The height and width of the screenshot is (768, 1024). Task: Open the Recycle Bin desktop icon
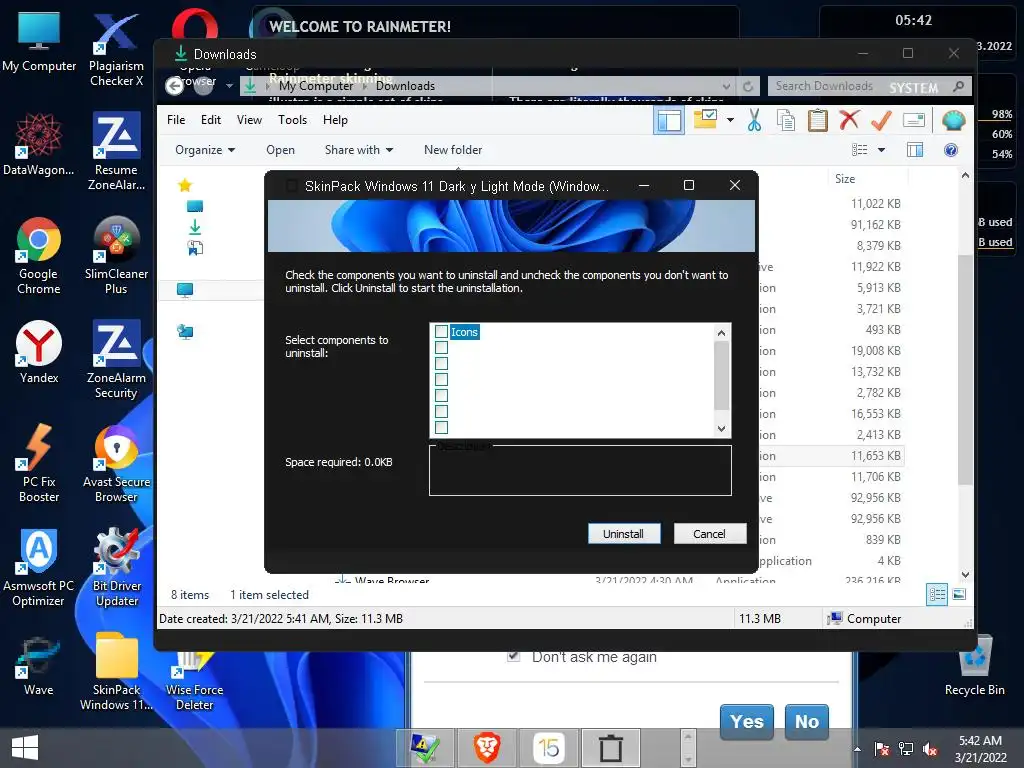click(974, 666)
